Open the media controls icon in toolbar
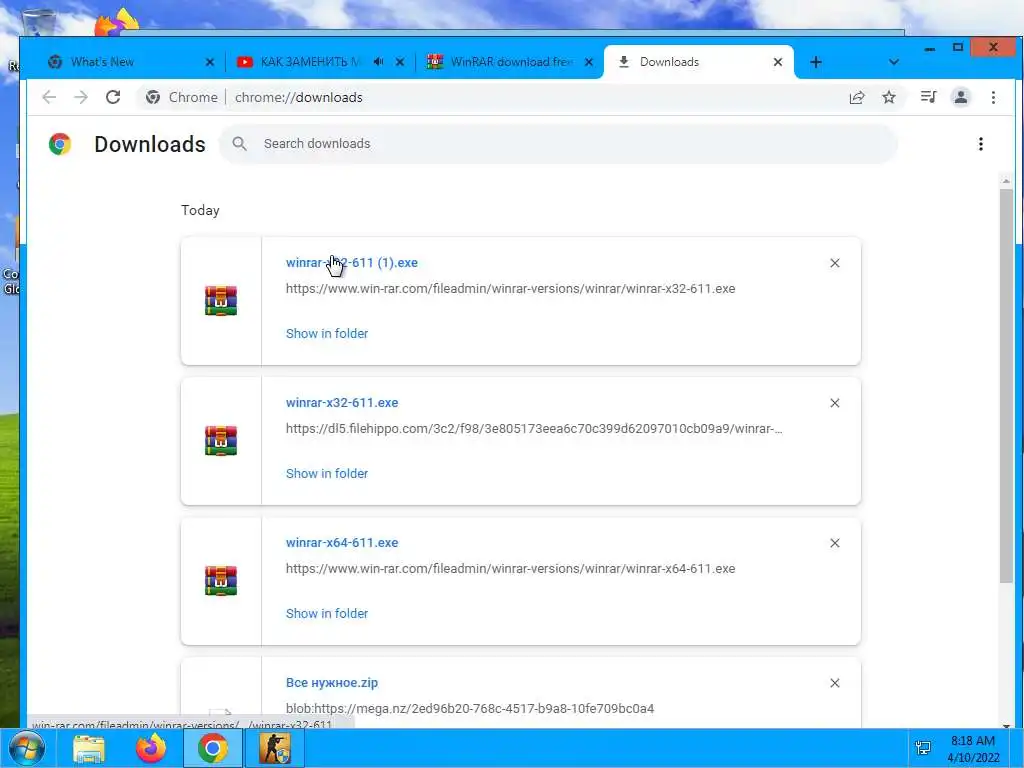 click(928, 97)
